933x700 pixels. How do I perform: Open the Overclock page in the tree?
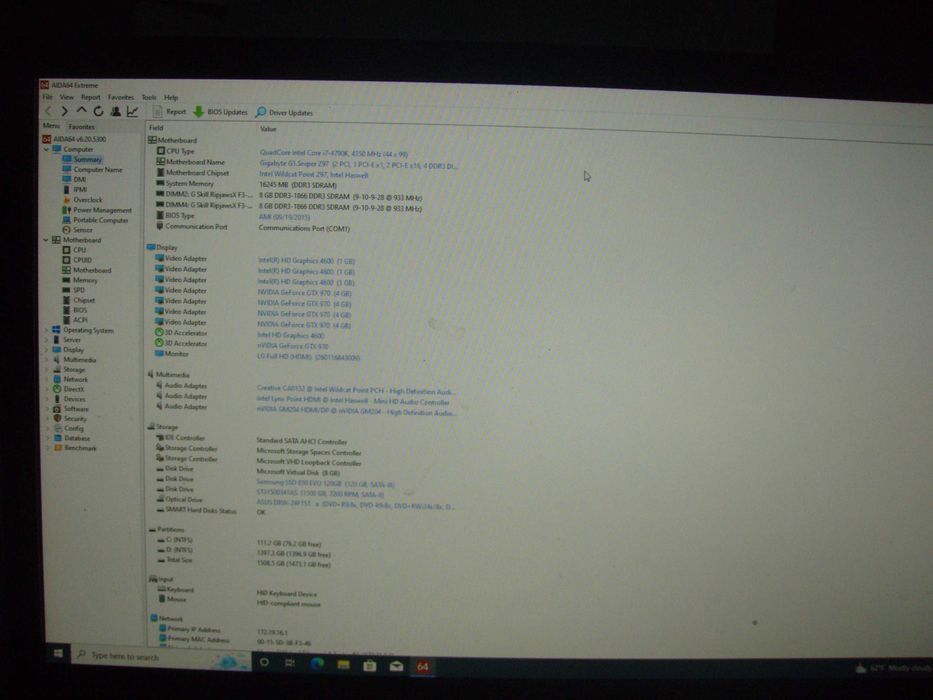[x=87, y=199]
